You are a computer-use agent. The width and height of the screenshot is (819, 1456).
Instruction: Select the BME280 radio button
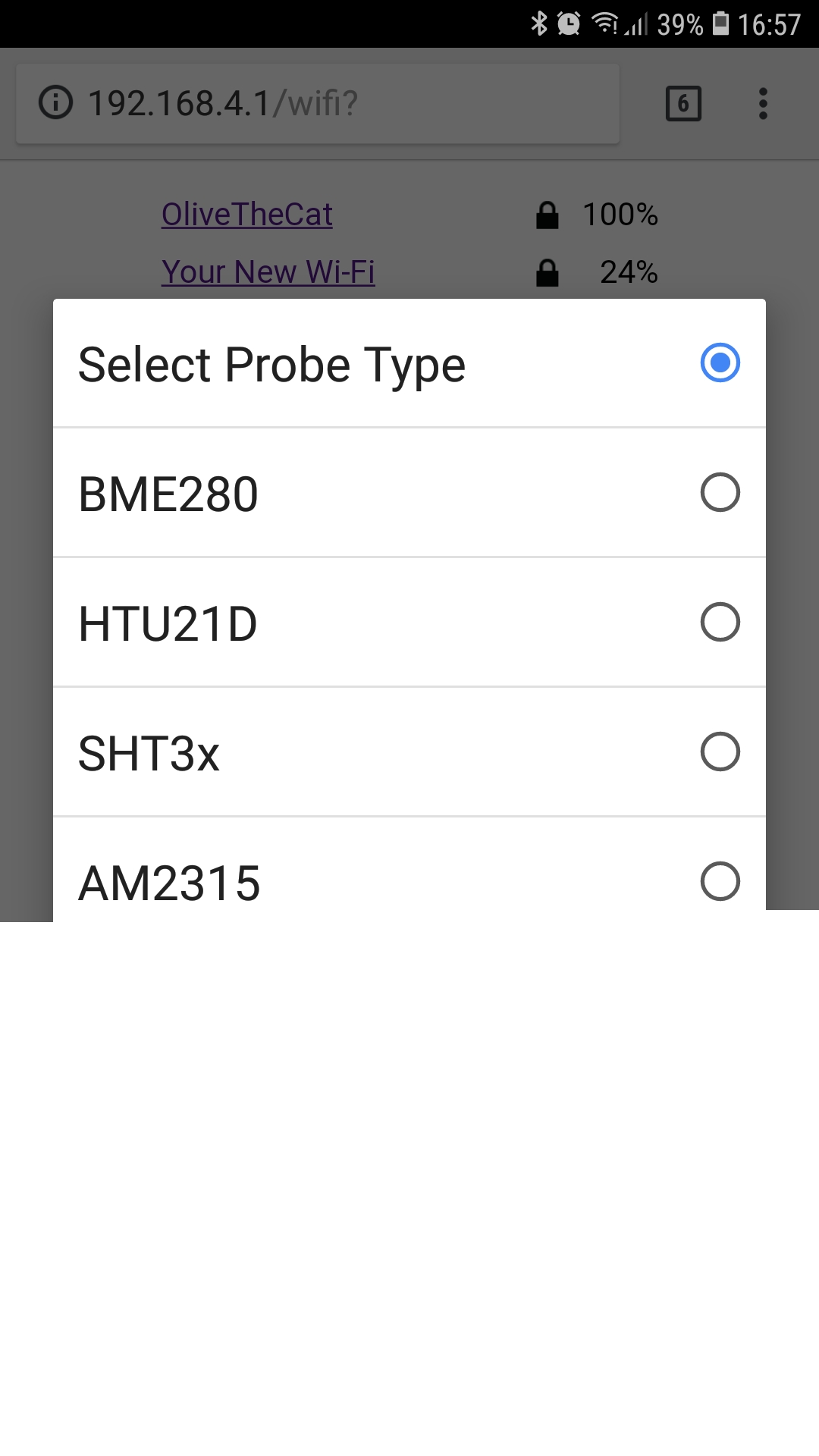click(x=720, y=493)
